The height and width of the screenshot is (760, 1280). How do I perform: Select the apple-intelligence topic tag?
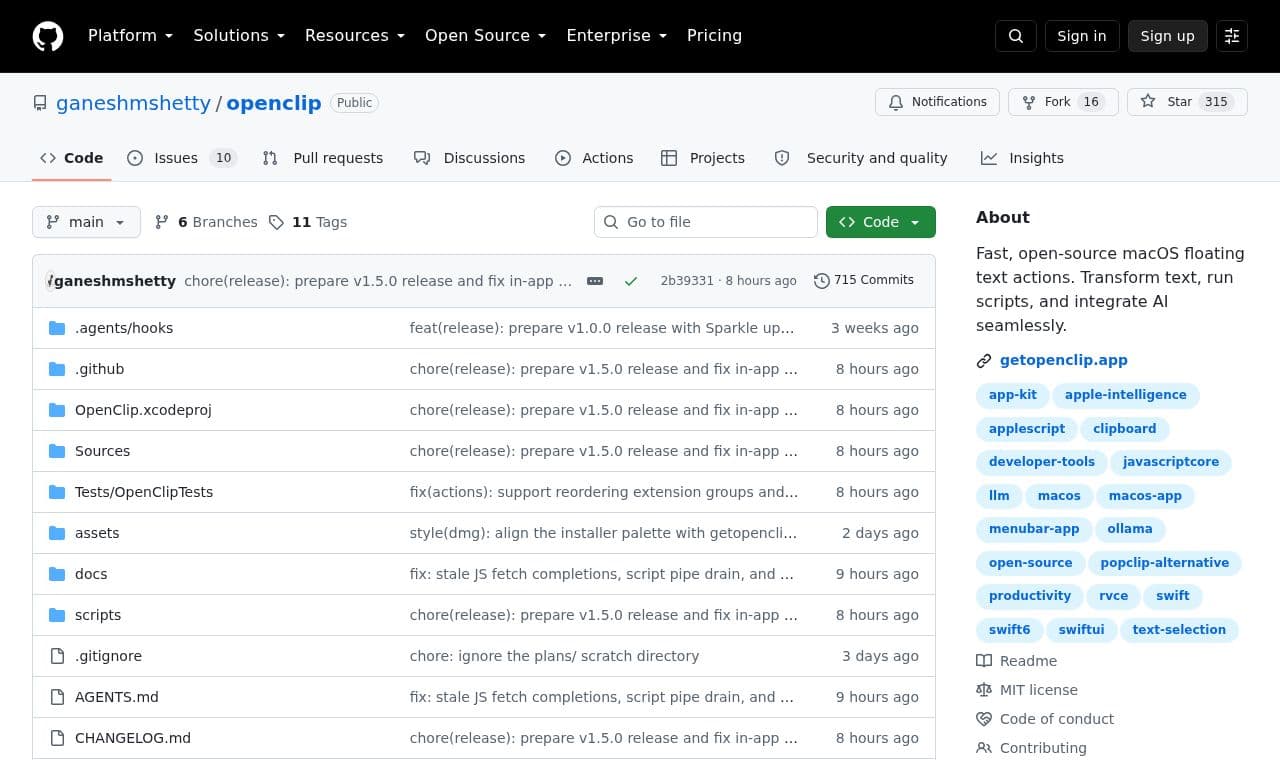click(1126, 395)
